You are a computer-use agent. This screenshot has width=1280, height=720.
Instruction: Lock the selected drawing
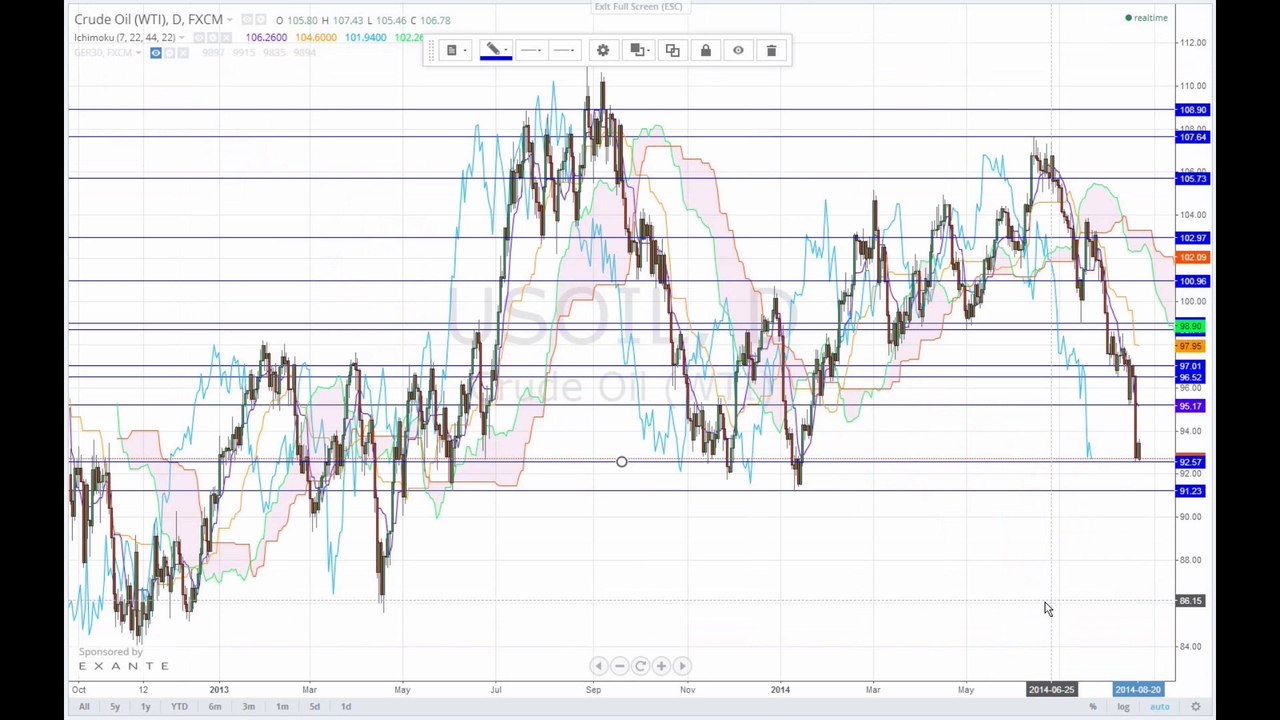tap(705, 50)
